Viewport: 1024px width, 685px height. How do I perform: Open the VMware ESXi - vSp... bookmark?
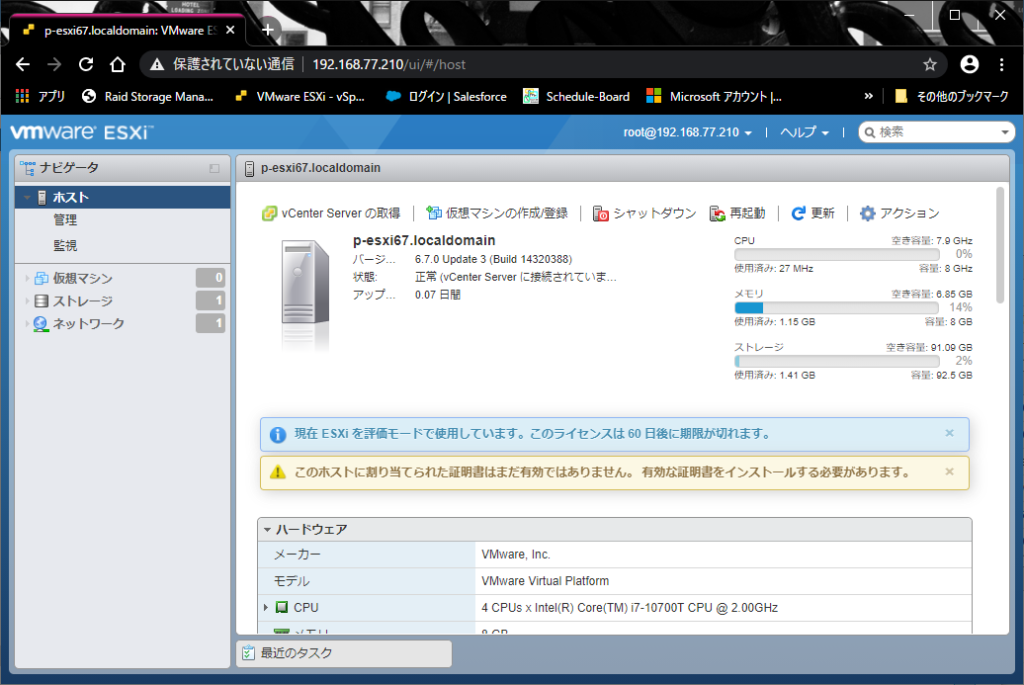coord(300,97)
